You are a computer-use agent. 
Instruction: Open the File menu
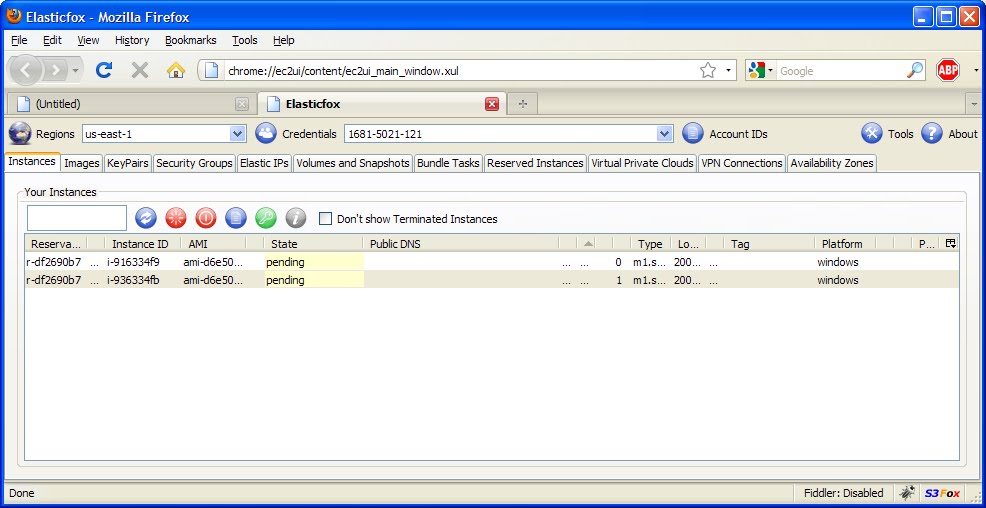click(19, 40)
